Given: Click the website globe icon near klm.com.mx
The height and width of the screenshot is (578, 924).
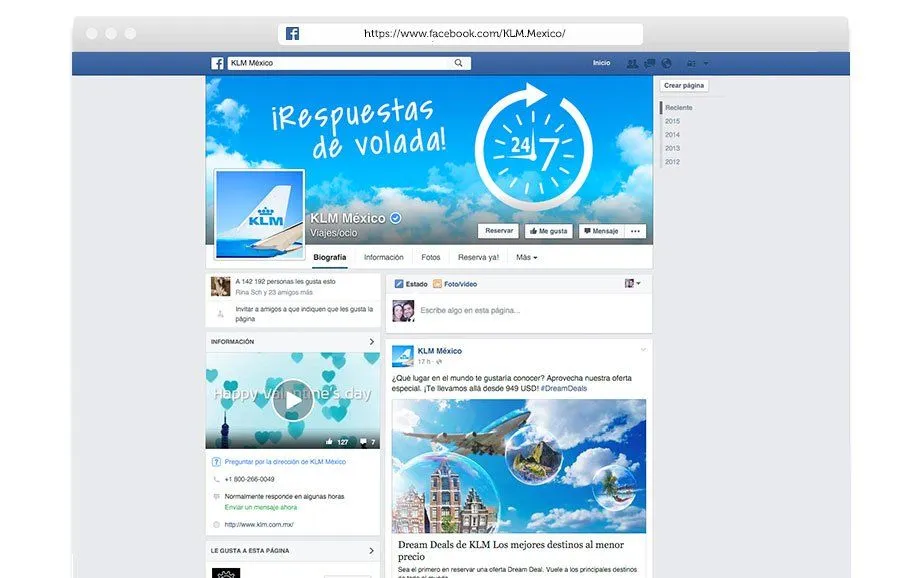Looking at the screenshot, I should pos(216,524).
